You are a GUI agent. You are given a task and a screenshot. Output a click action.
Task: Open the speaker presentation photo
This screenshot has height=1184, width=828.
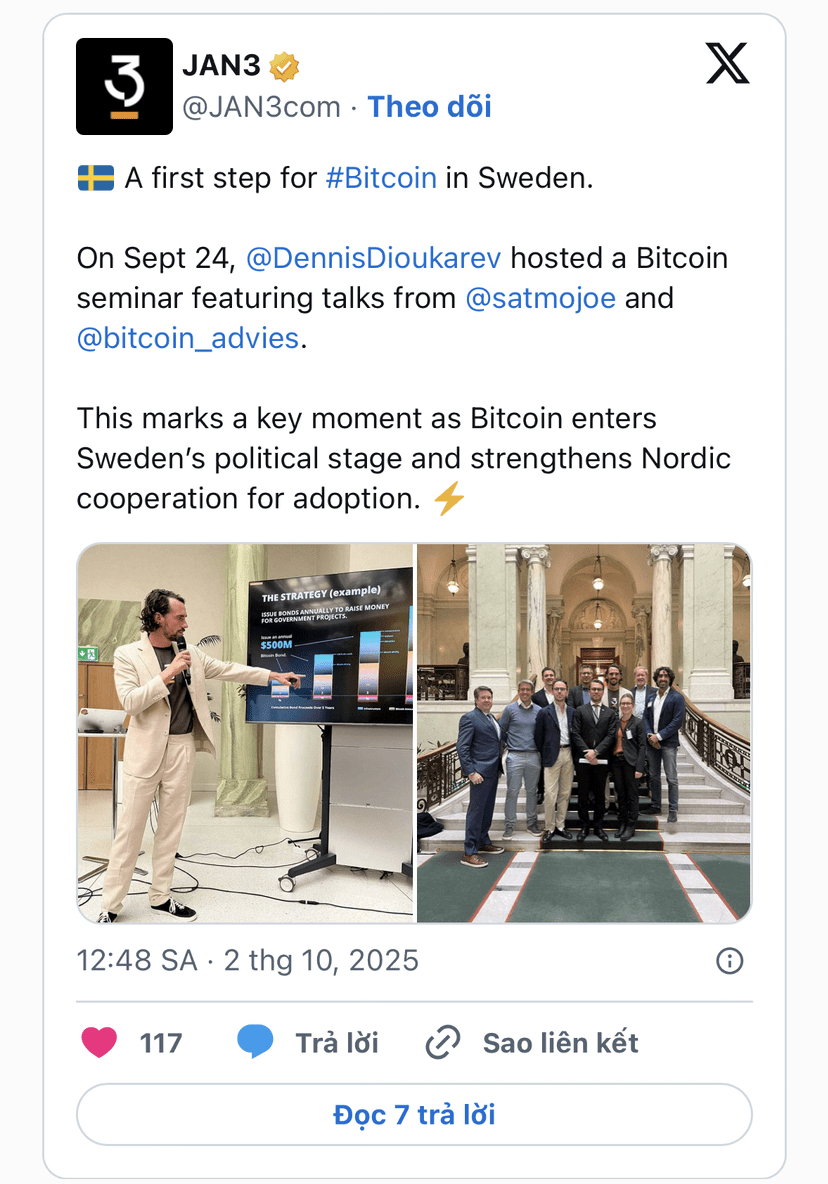tap(245, 733)
